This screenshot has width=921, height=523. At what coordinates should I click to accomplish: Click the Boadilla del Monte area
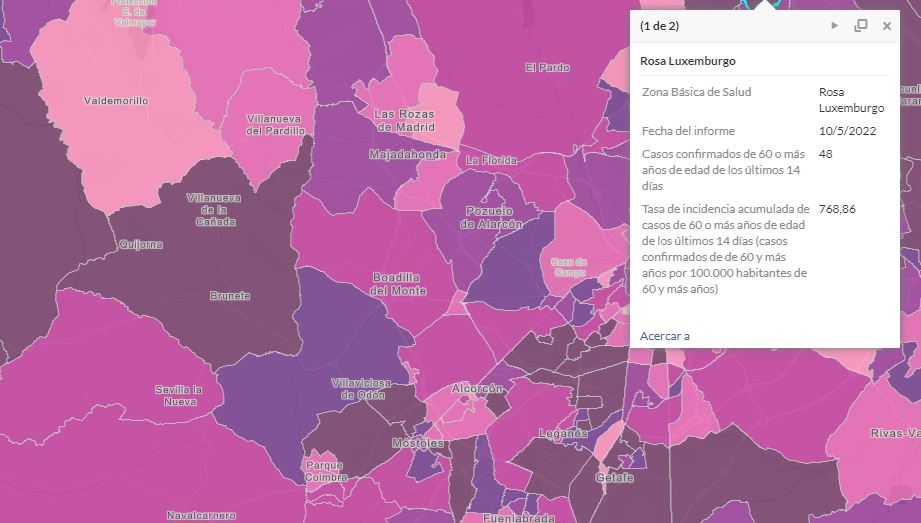pos(398,284)
